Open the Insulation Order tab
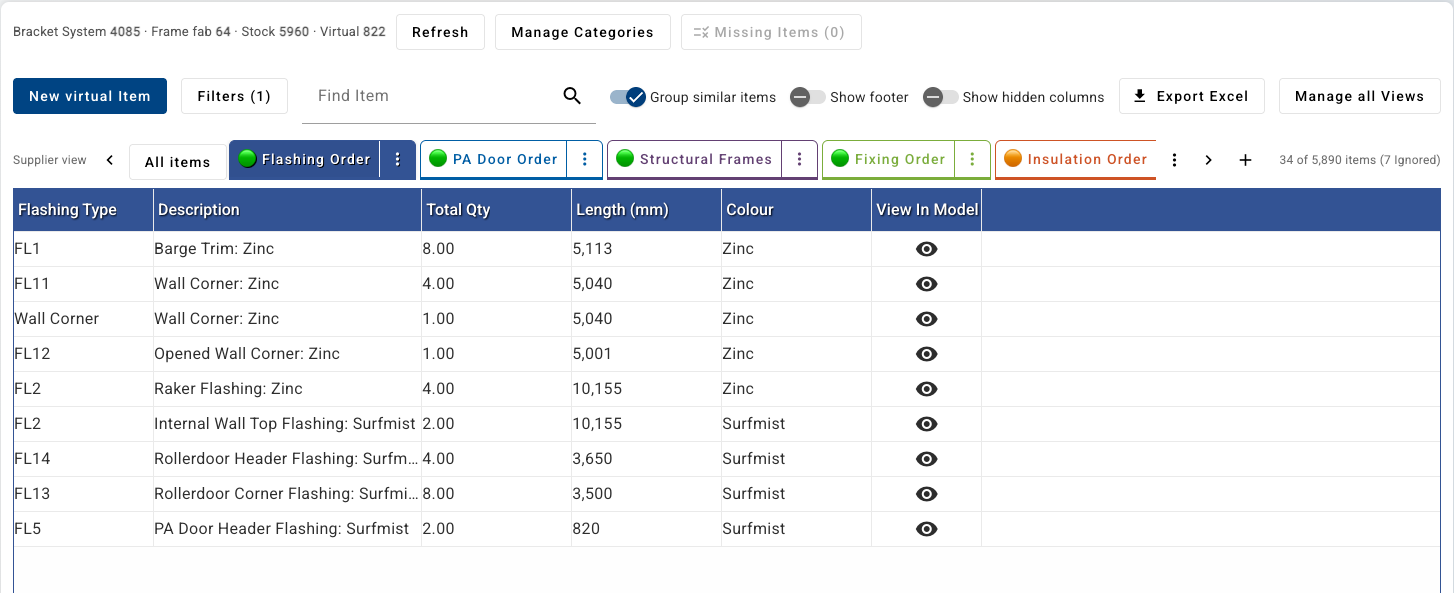1454x593 pixels. point(1076,159)
